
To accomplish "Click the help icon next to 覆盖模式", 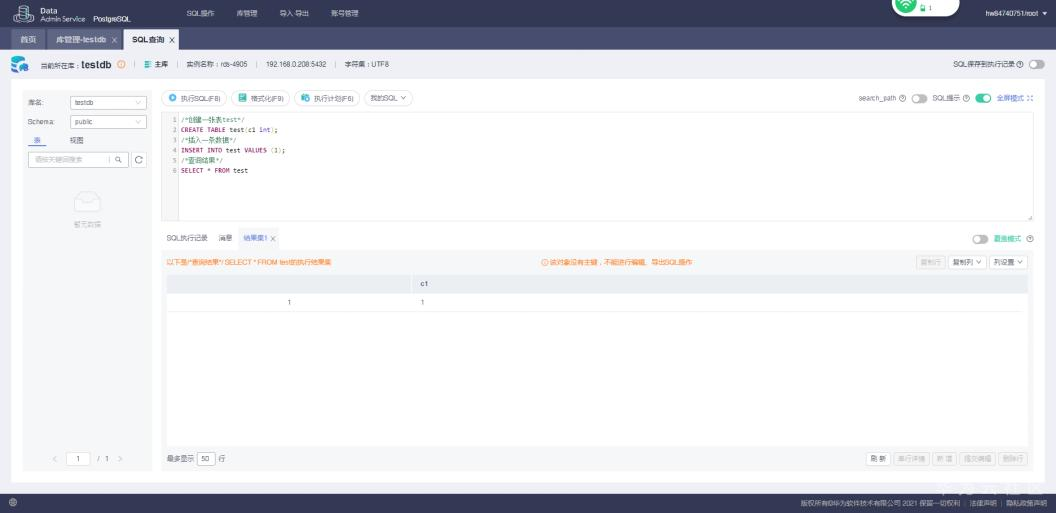I will point(1030,239).
